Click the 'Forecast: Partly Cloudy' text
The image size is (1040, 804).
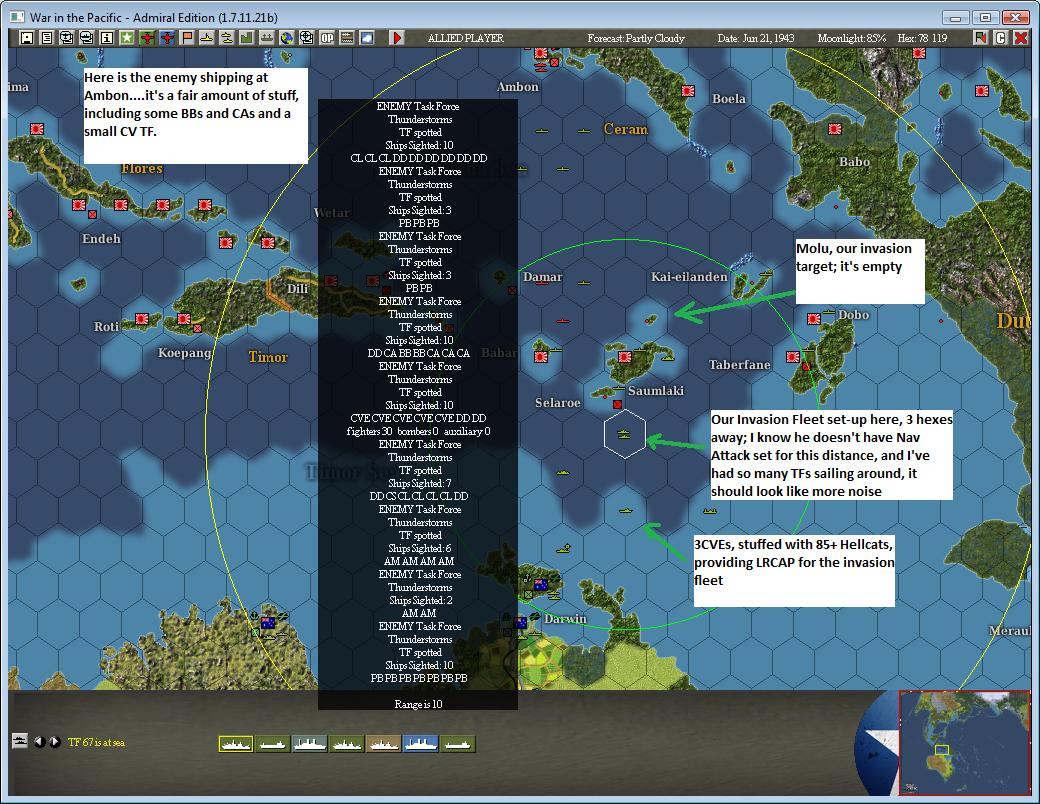point(635,38)
